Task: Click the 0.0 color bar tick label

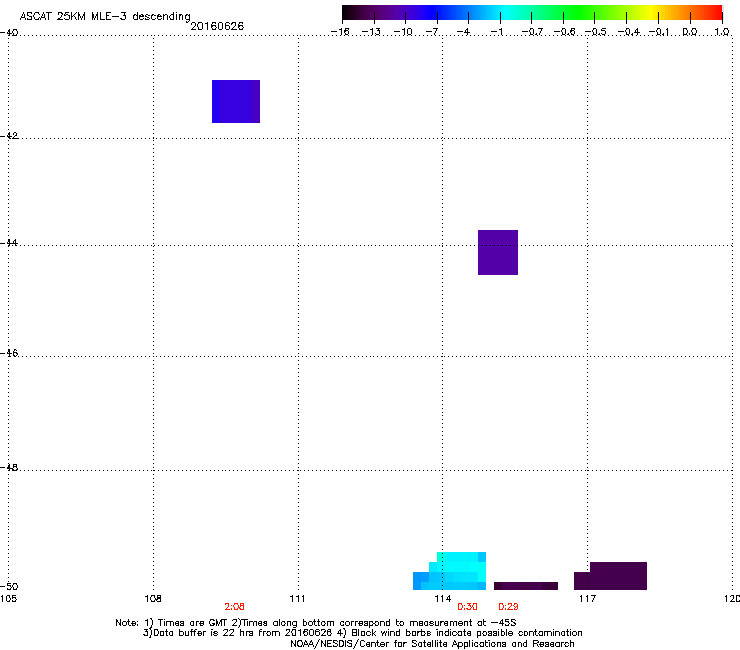Action: tap(690, 32)
